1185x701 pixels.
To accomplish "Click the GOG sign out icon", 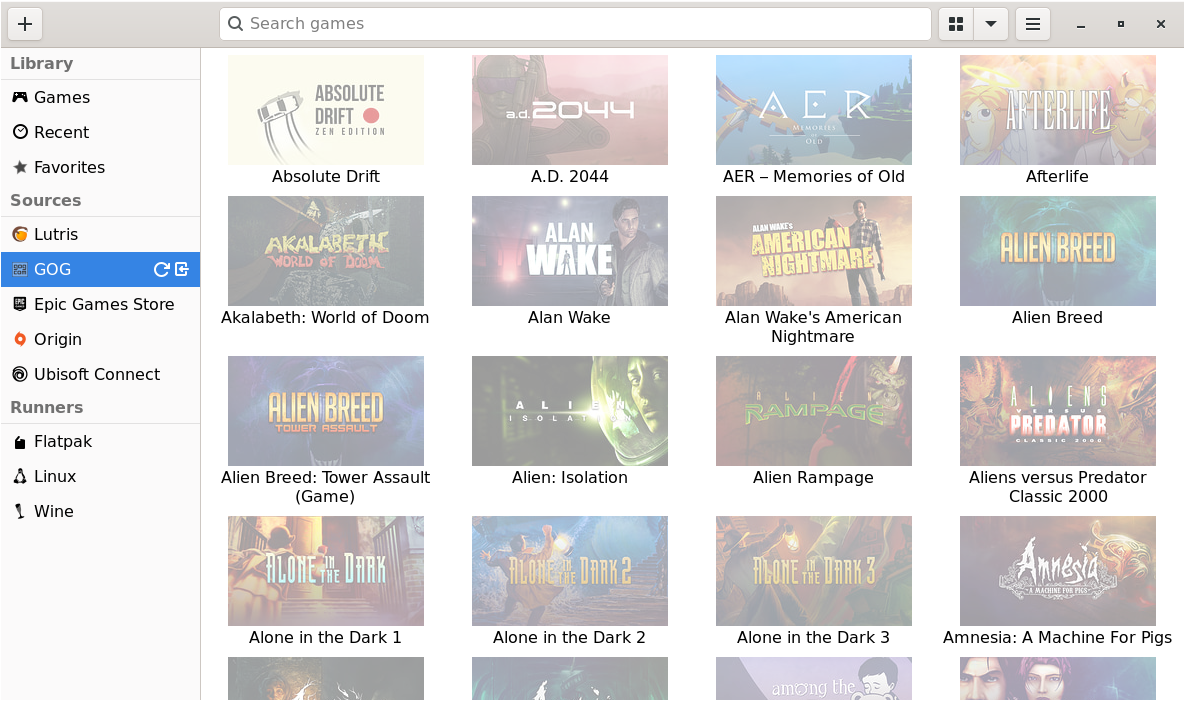I will [182, 269].
